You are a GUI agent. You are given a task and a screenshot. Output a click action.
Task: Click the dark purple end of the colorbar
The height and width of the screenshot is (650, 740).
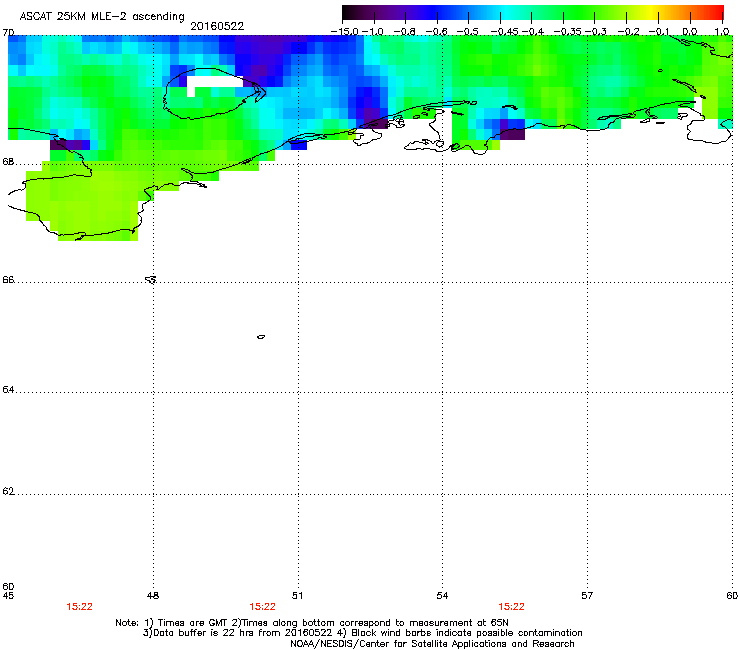click(352, 13)
